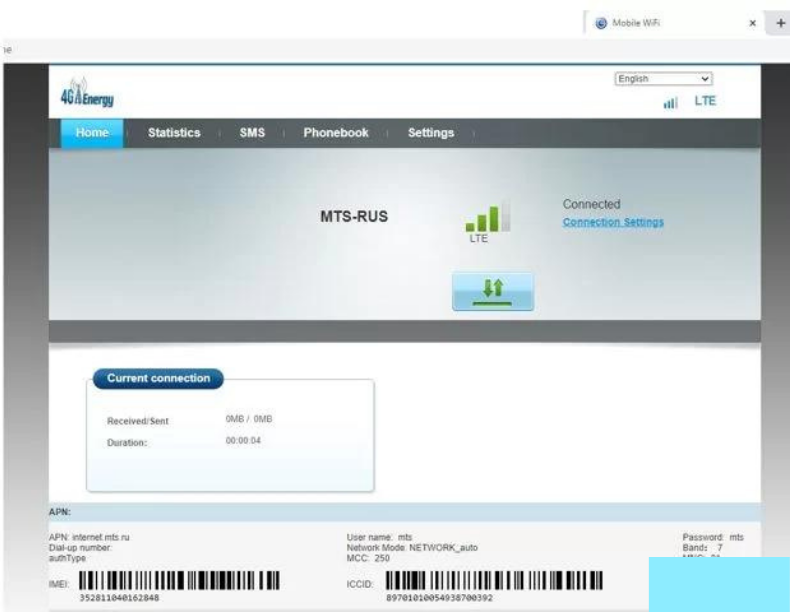Click the Received/Sent label

[138, 421]
